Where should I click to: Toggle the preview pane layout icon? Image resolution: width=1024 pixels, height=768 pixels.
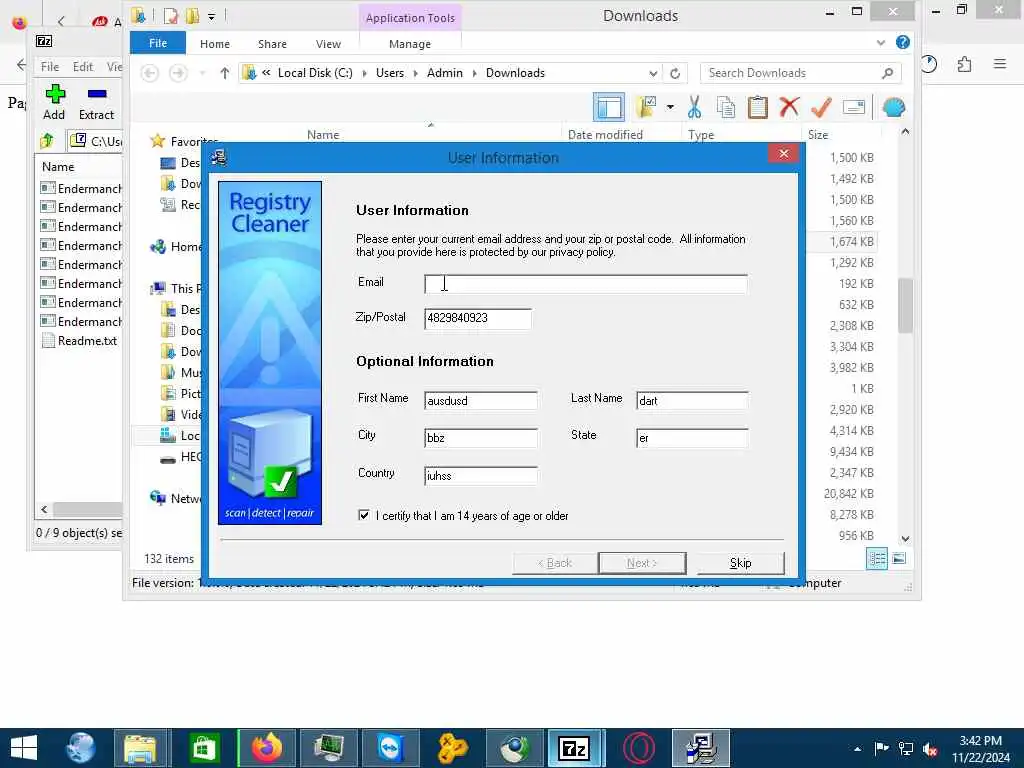point(609,107)
